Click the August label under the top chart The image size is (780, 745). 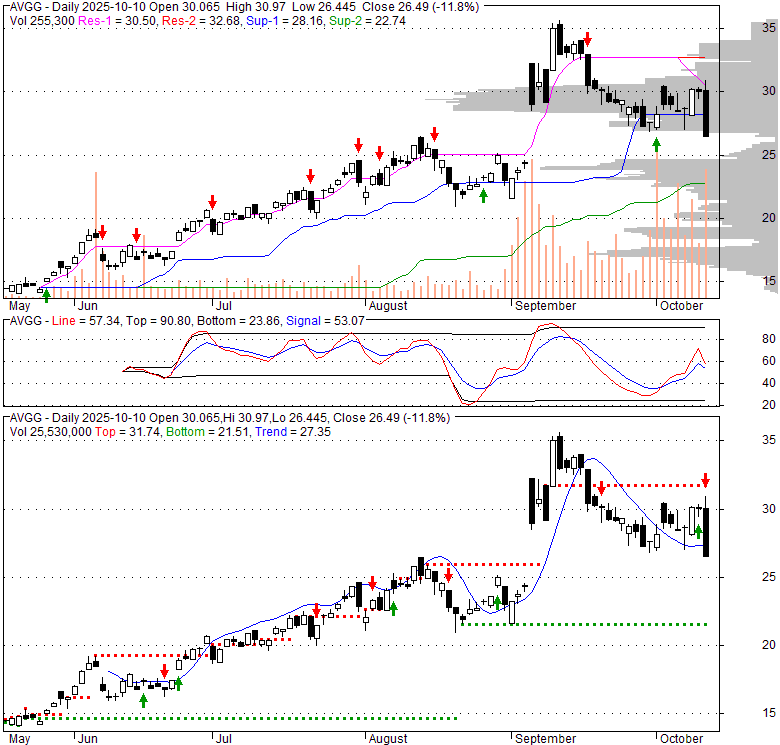point(388,306)
